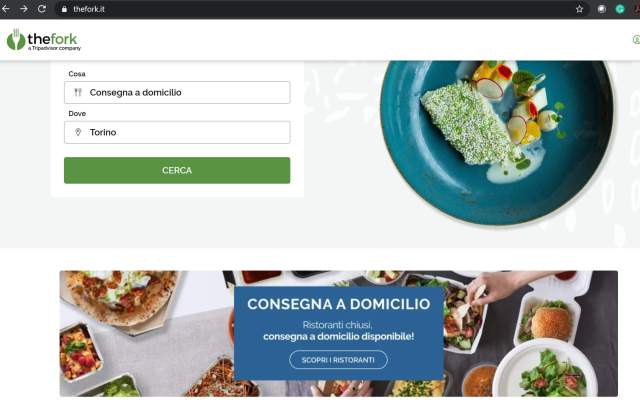The width and height of the screenshot is (640, 419).
Task: Go back to the previous page
Action: (5, 9)
